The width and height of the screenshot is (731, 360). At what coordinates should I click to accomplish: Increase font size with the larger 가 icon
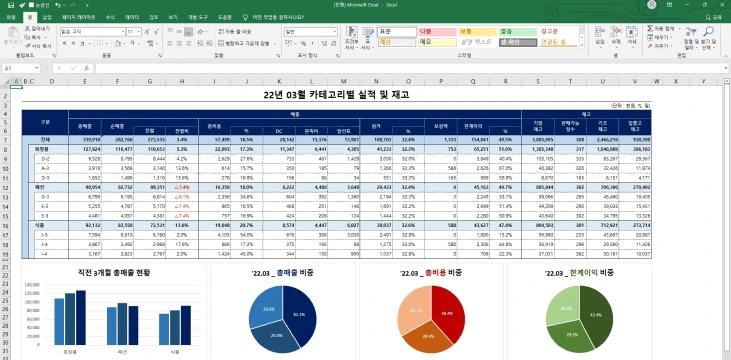(147, 32)
